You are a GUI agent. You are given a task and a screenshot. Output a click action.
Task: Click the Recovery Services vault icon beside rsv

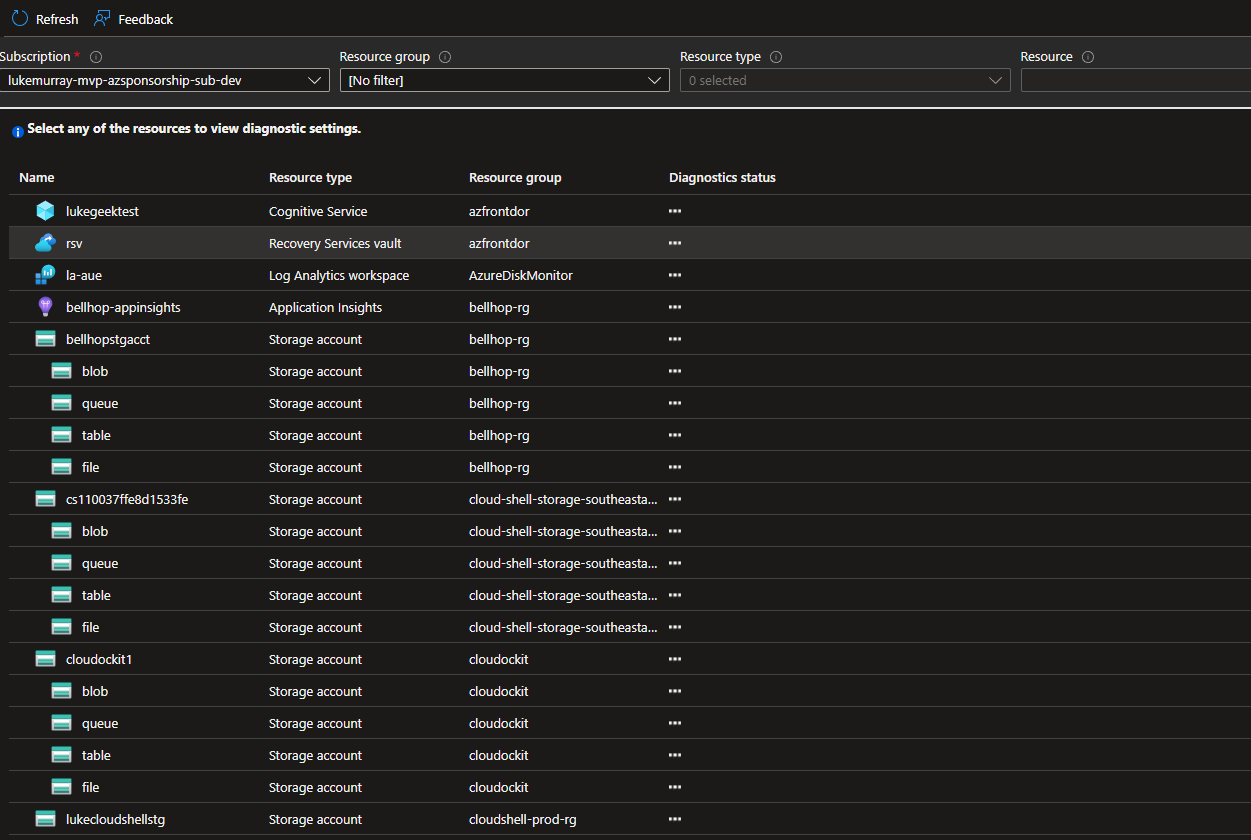pos(45,243)
